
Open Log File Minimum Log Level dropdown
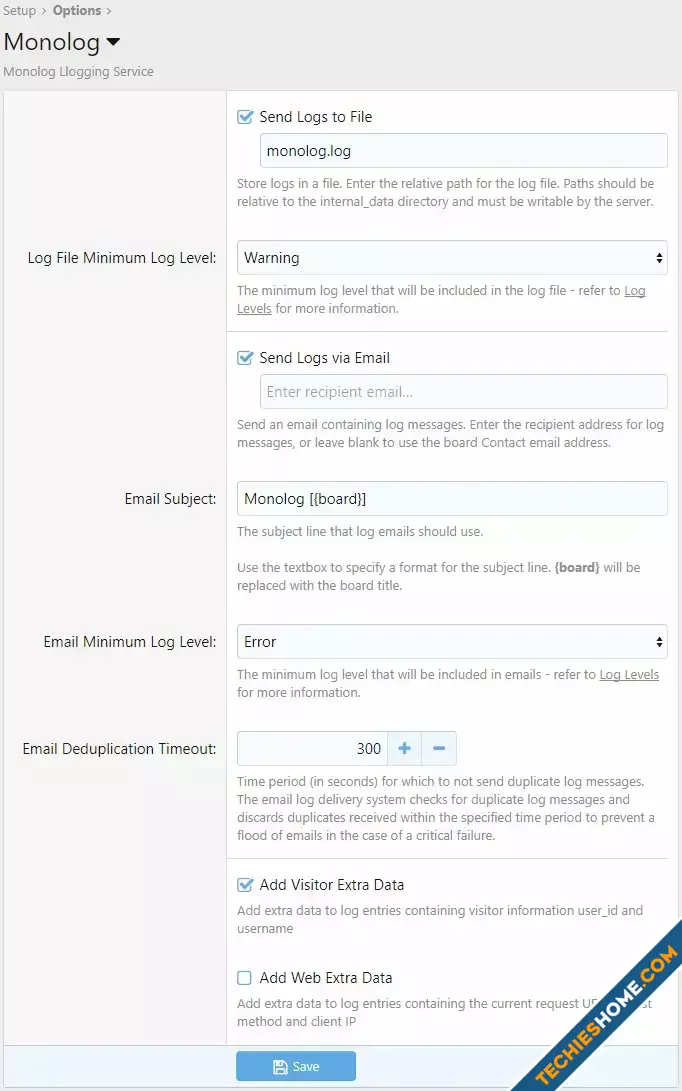point(452,257)
